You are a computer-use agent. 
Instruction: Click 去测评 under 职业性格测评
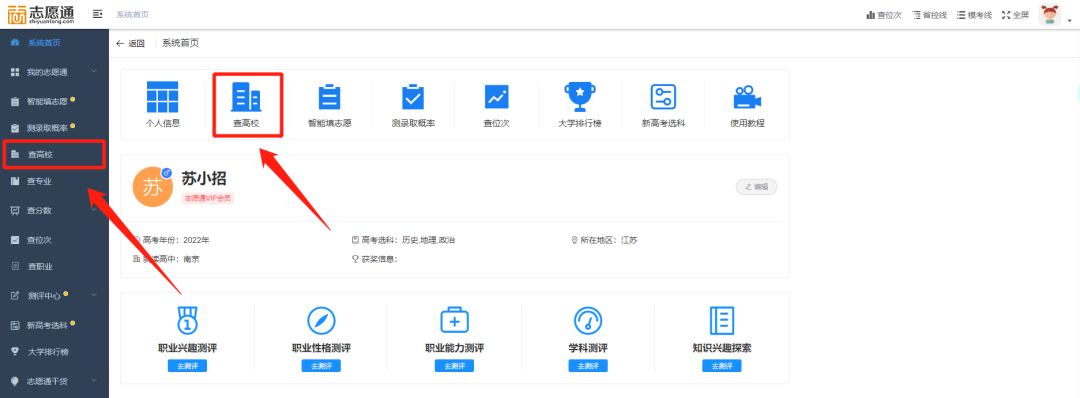[x=321, y=366]
